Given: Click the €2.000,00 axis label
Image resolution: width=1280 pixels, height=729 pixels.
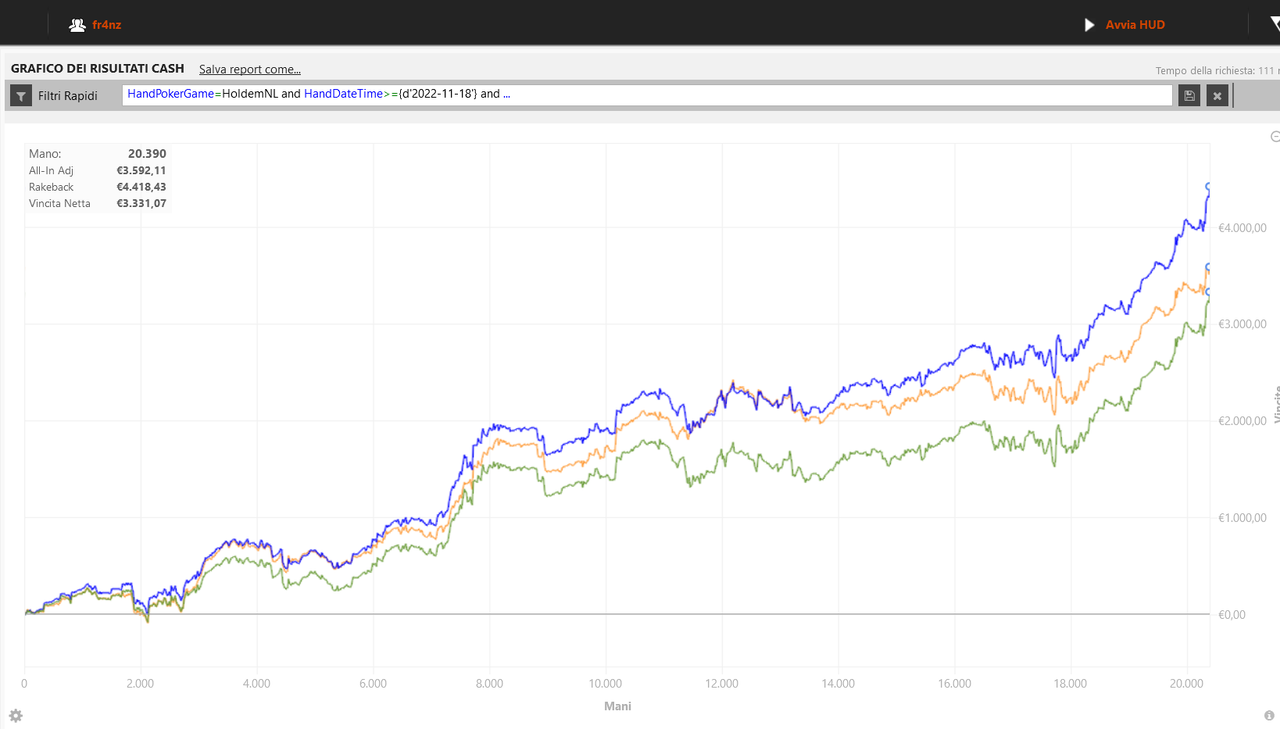Looking at the screenshot, I should [1242, 421].
